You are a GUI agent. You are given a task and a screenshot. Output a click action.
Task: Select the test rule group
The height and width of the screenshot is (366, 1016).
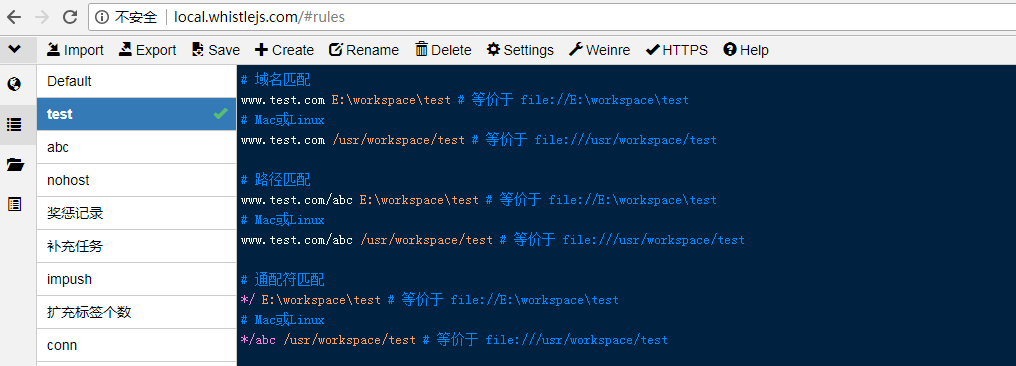(x=137, y=114)
